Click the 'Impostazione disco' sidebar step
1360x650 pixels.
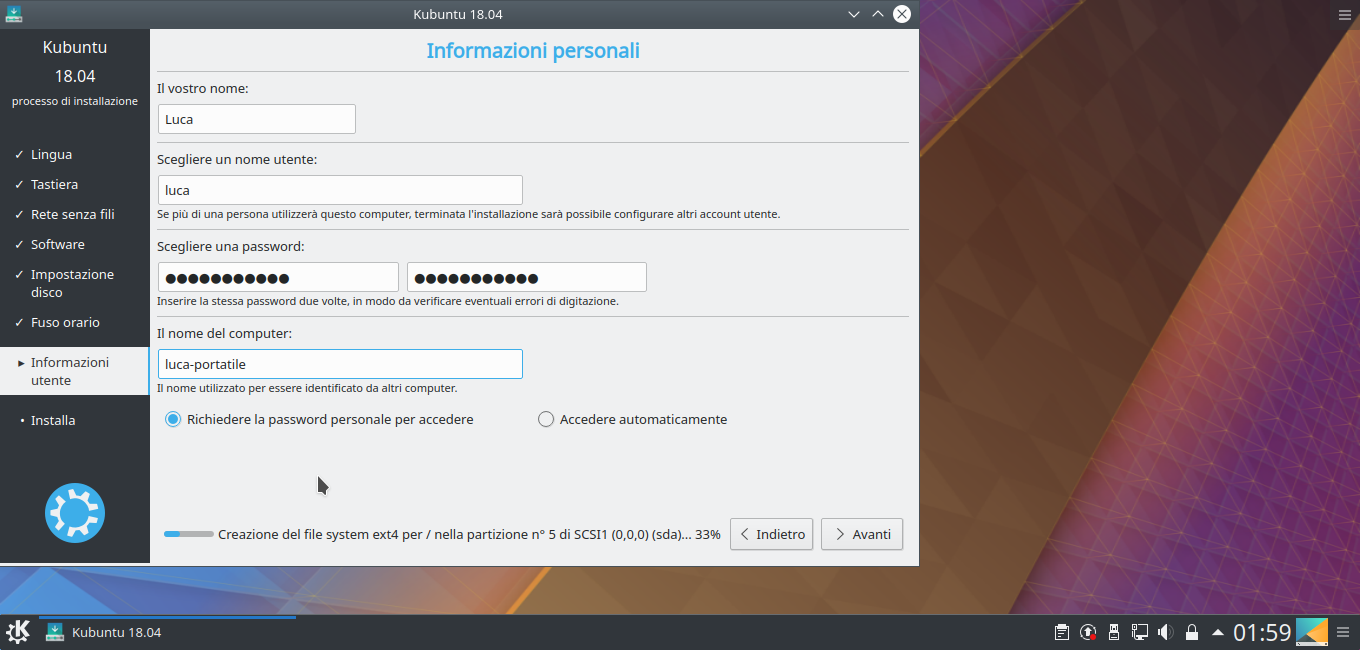(74, 284)
